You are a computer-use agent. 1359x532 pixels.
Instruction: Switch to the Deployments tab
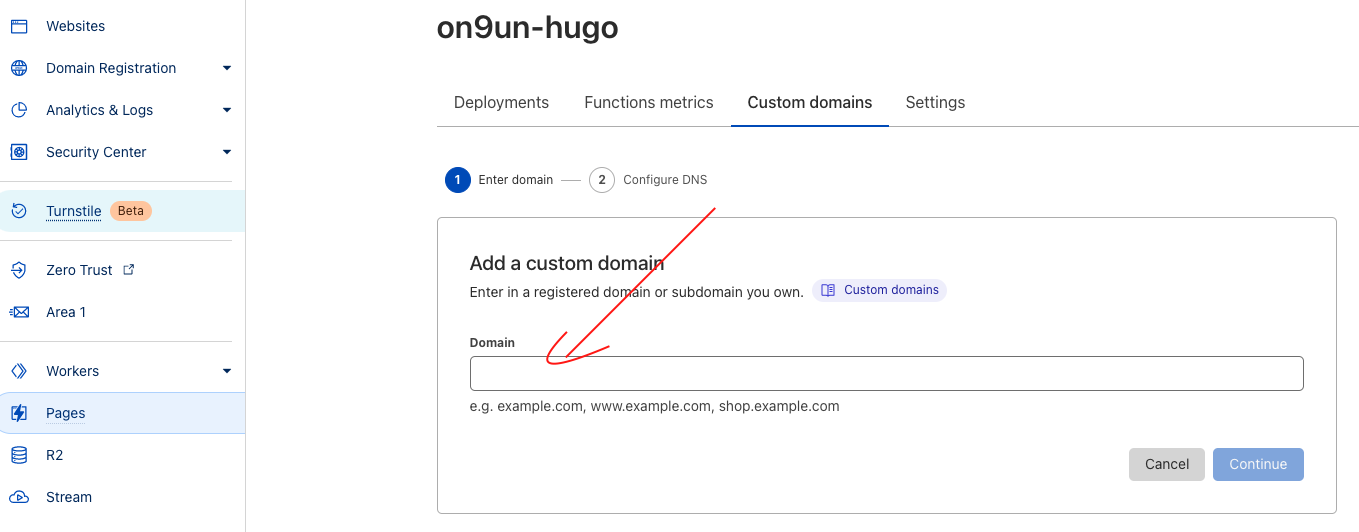[x=501, y=102]
